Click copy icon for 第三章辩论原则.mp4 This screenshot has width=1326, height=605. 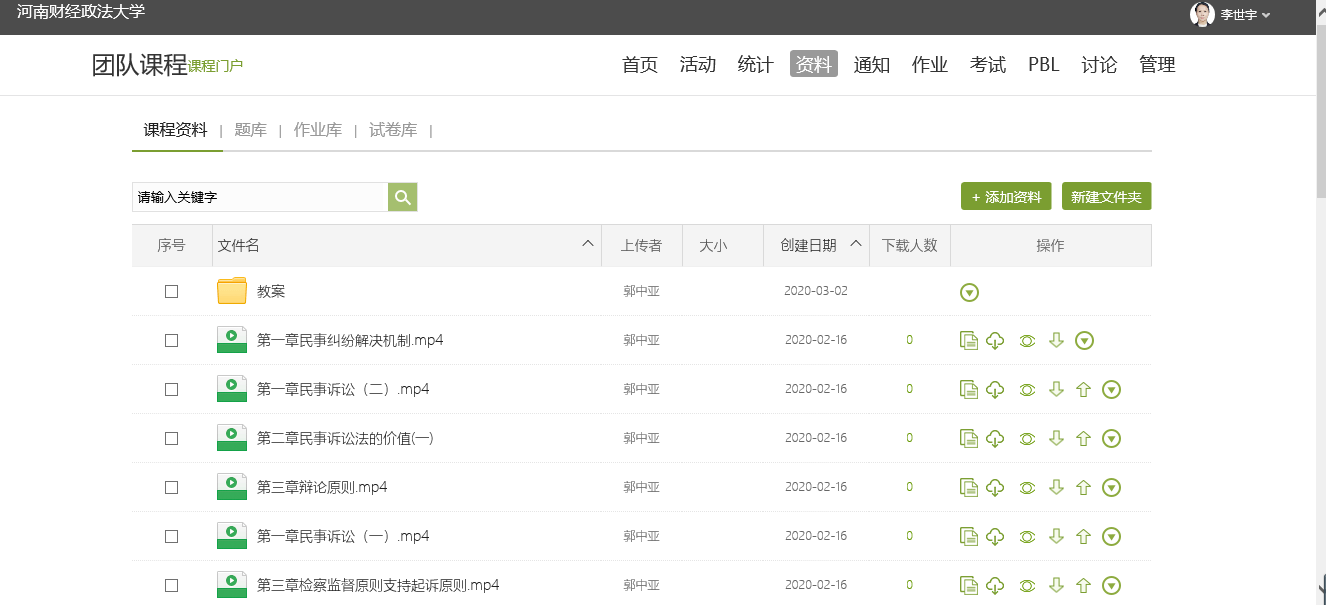(x=968, y=488)
